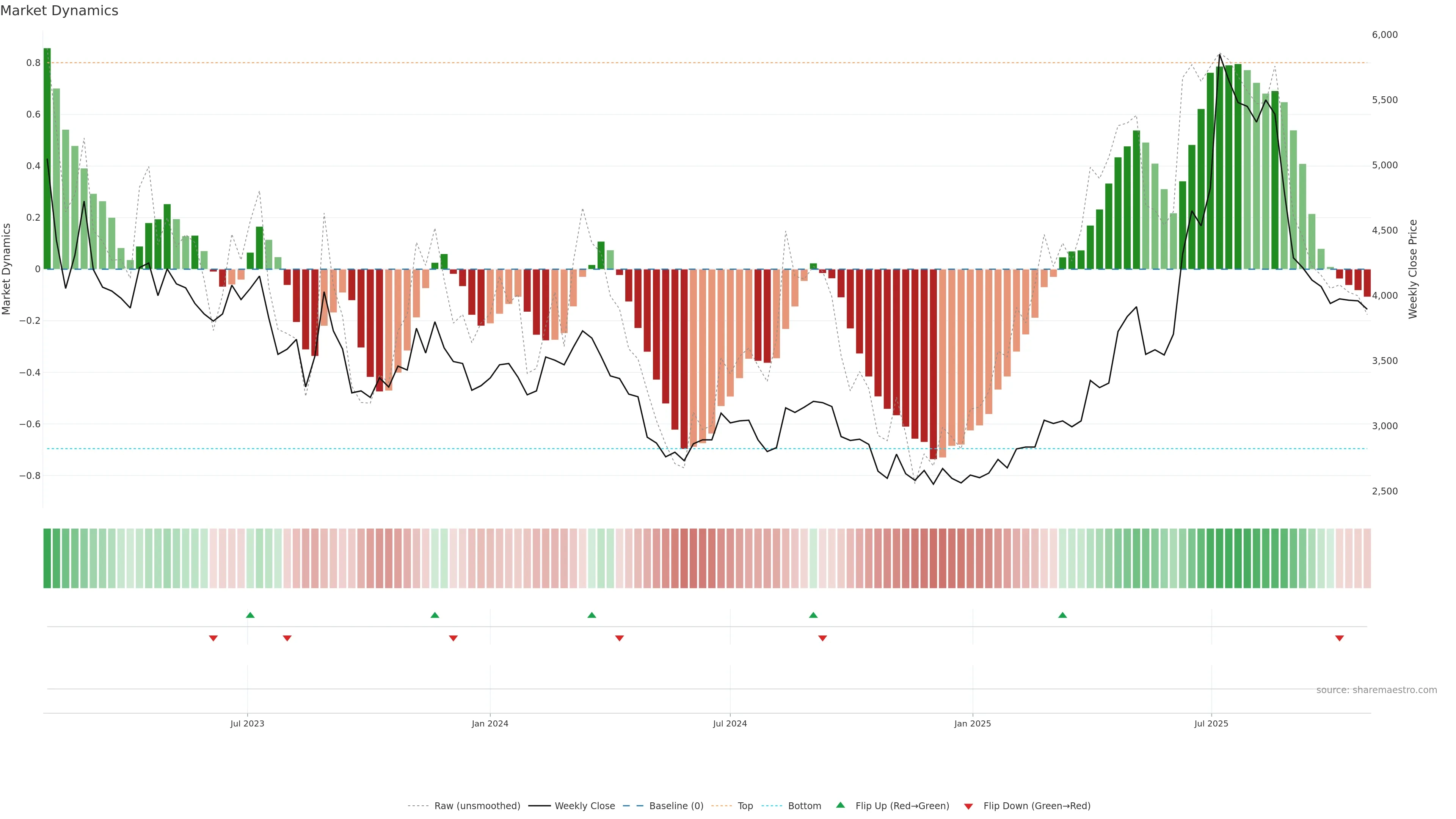Screen dimensions: 1456x819
Task: Toggle the Weekly Close legend entry
Action: tap(584, 806)
